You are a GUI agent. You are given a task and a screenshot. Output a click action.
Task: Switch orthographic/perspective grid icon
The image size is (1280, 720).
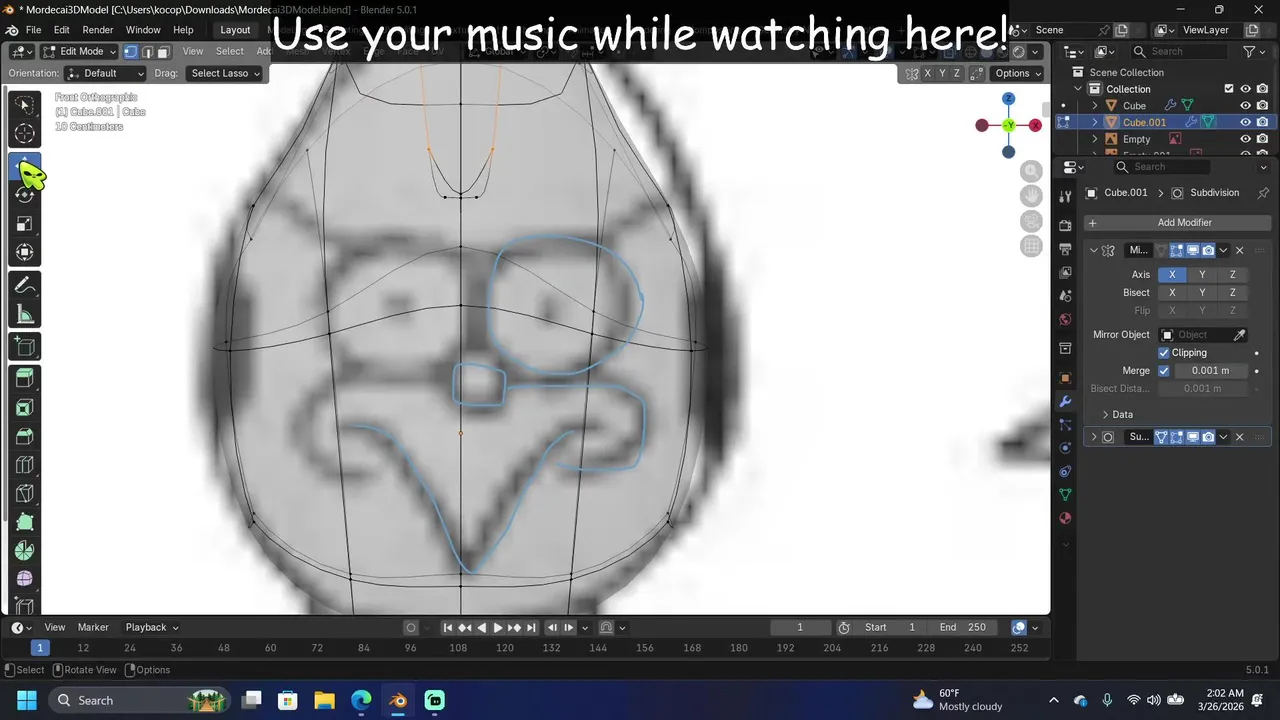tap(1031, 246)
